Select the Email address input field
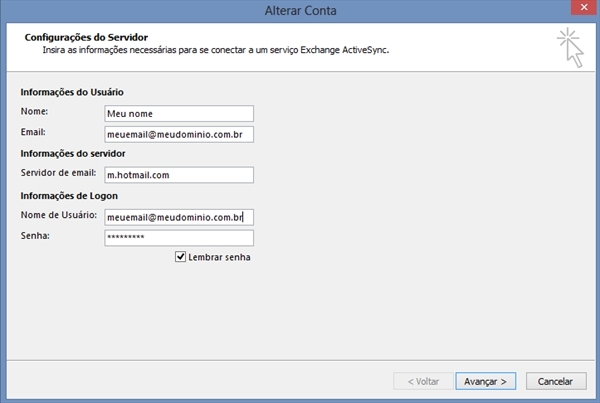Viewport: 600px width, 403px height. pyautogui.click(x=179, y=134)
